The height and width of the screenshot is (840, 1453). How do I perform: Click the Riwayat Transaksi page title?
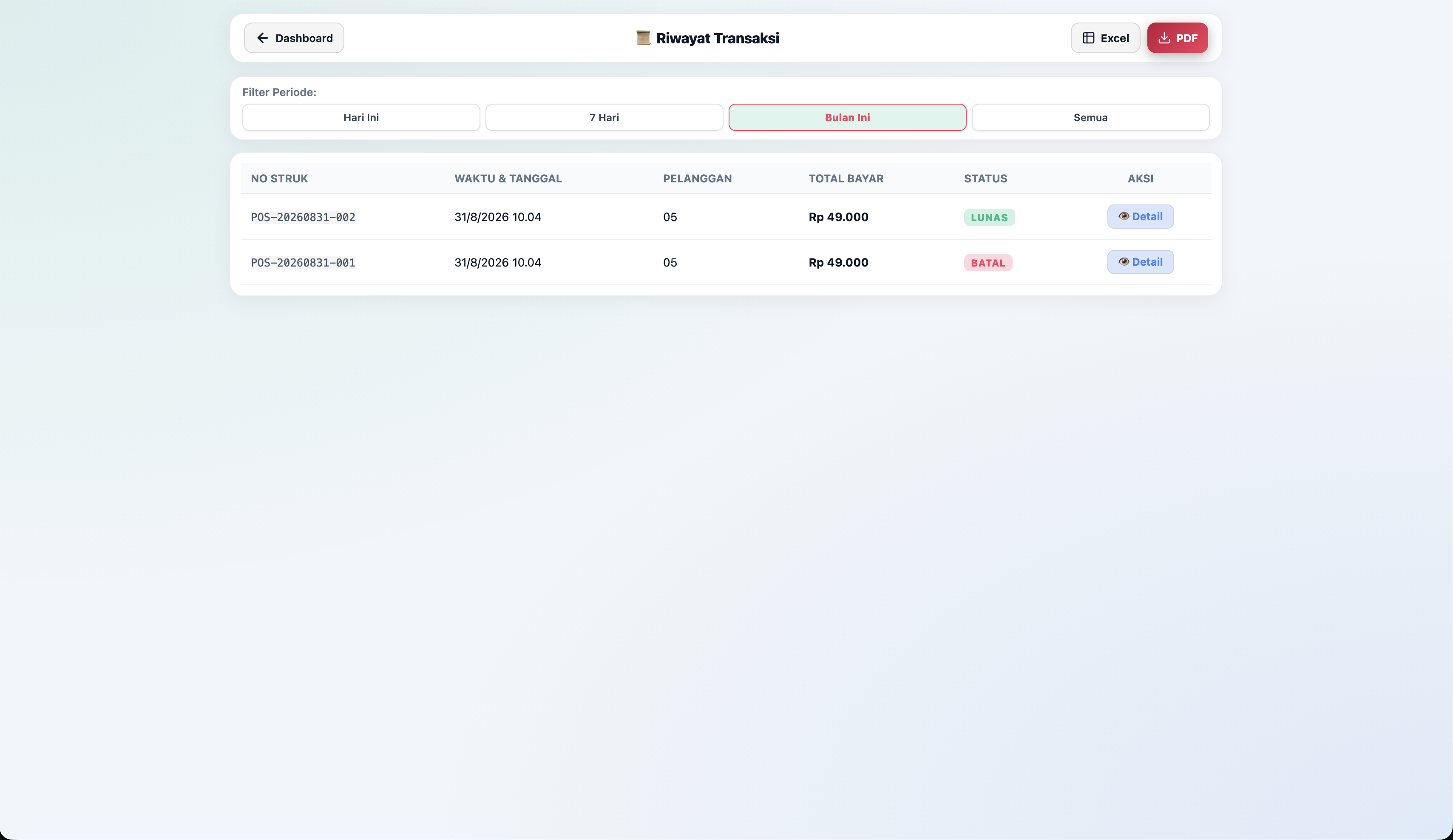pos(717,38)
